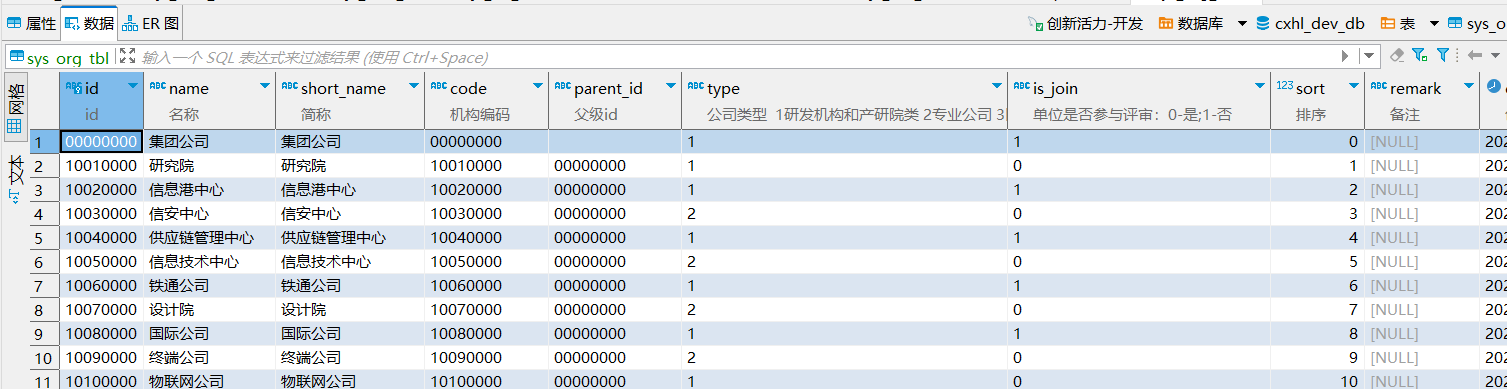Open the id column filter dropdown arrow
The height and width of the screenshot is (389, 1507).
click(133, 87)
